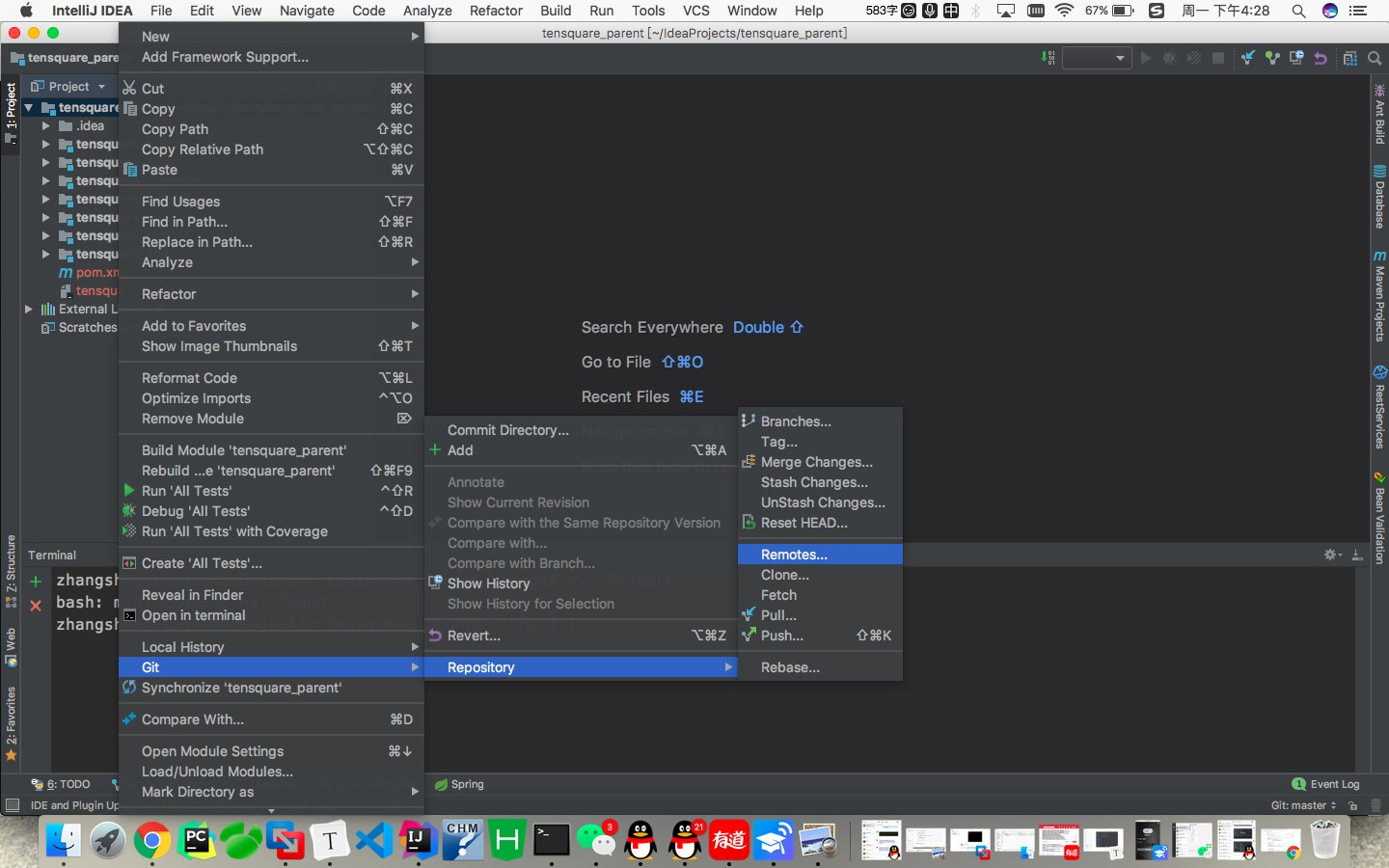Click the Run play icon in toolbar
This screenshot has height=868, width=1389.
pos(1146,58)
